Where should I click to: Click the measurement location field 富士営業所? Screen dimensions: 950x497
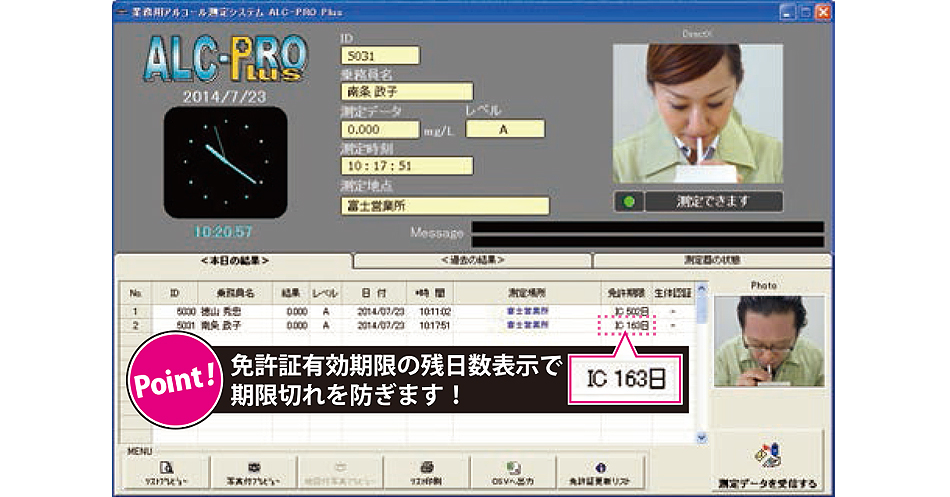[445, 205]
